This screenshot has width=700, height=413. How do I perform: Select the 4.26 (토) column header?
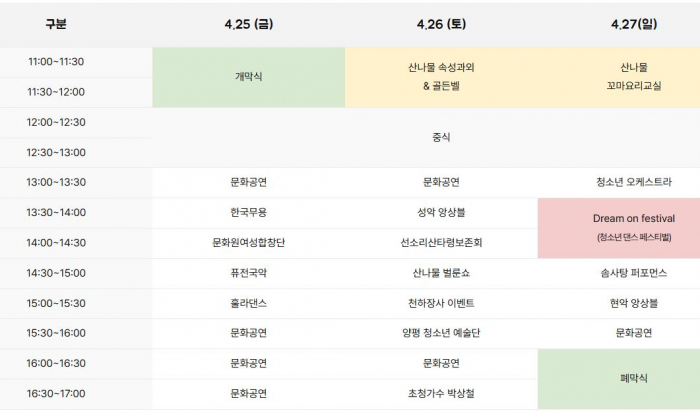coord(441,23)
